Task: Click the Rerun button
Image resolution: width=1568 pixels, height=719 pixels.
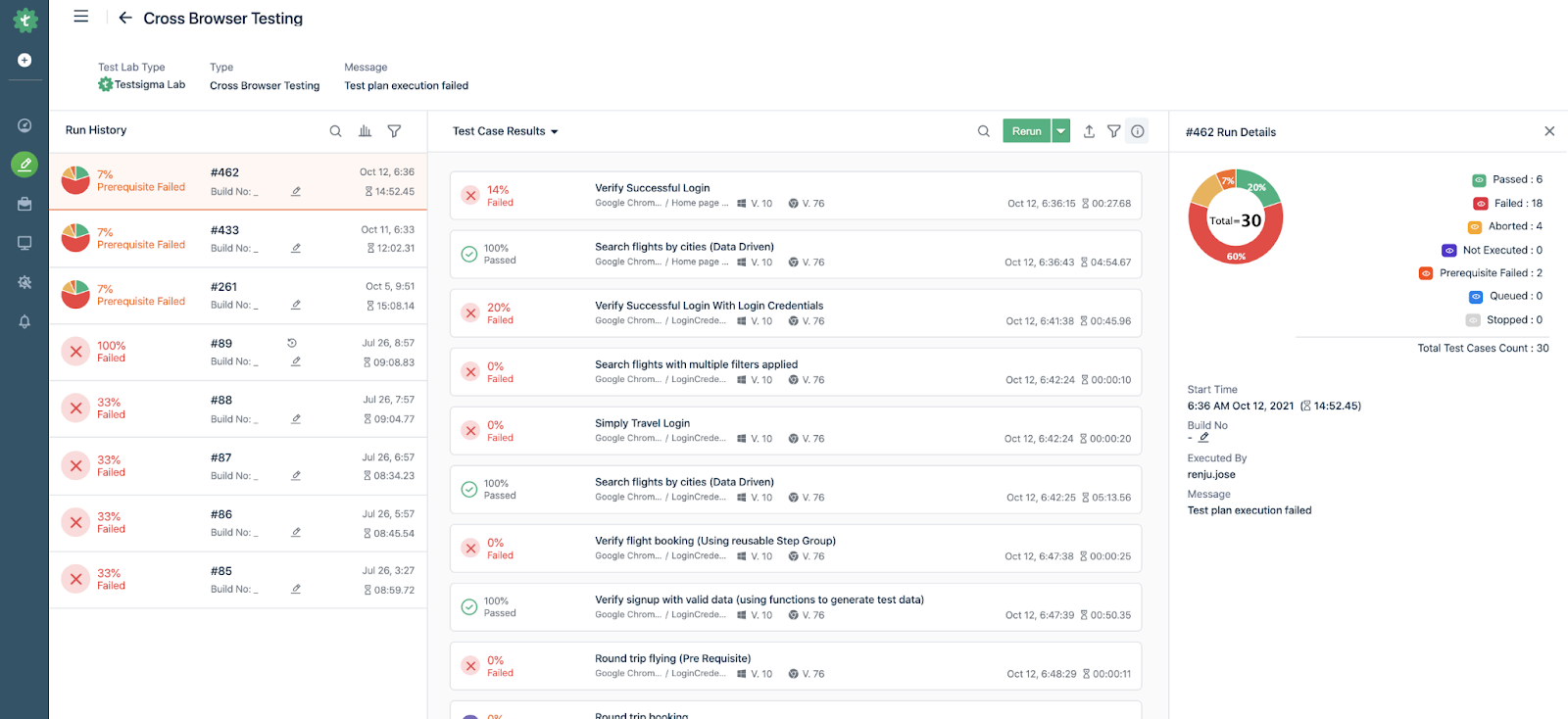Action: click(1027, 131)
